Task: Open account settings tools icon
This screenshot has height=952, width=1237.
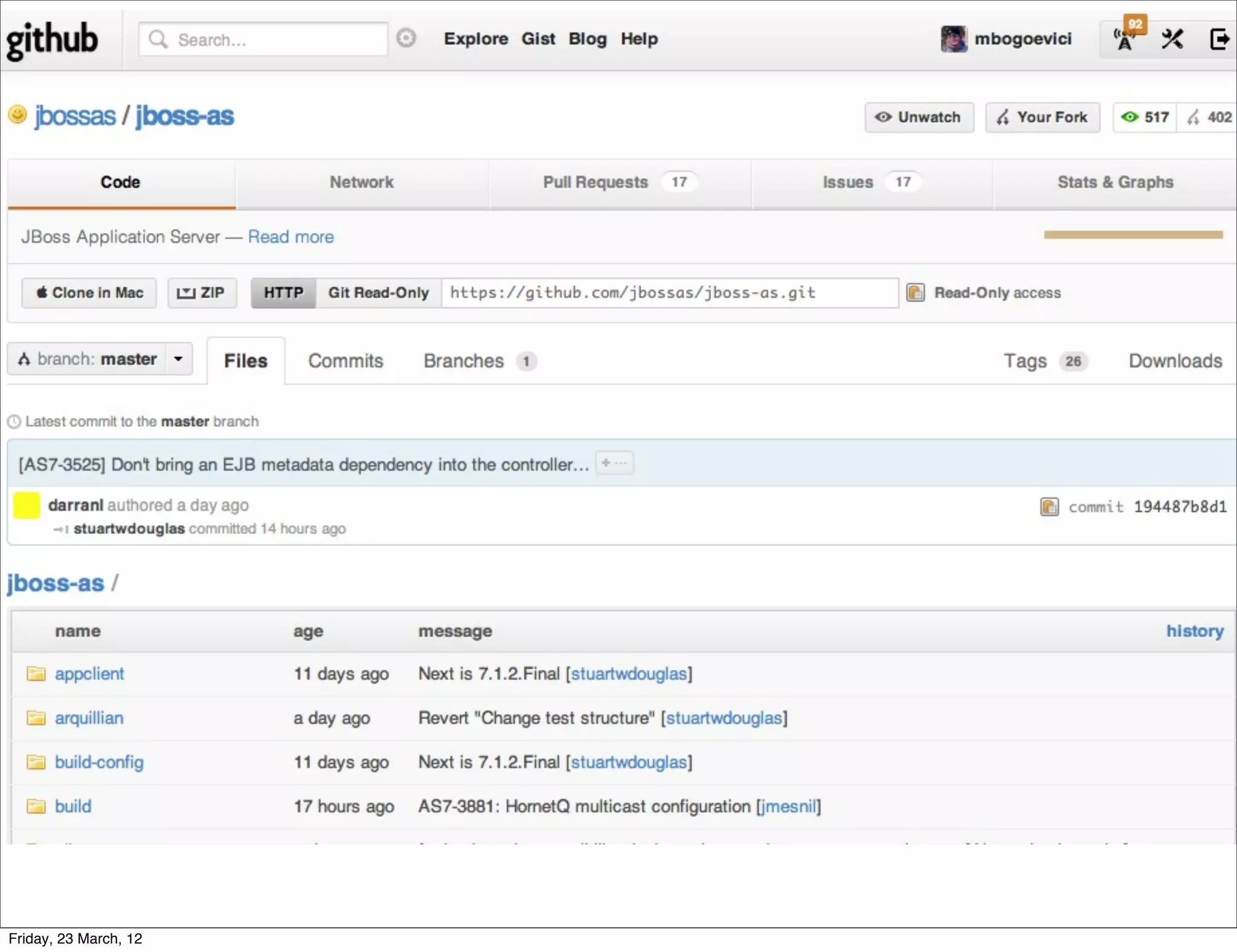Action: coord(1172,40)
